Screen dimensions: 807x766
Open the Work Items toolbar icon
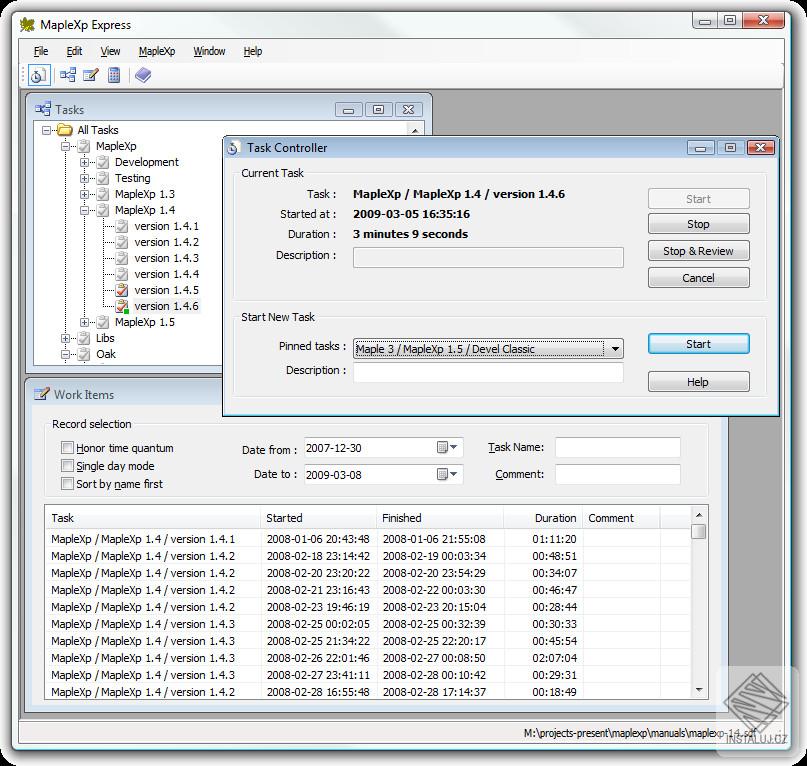[x=90, y=76]
